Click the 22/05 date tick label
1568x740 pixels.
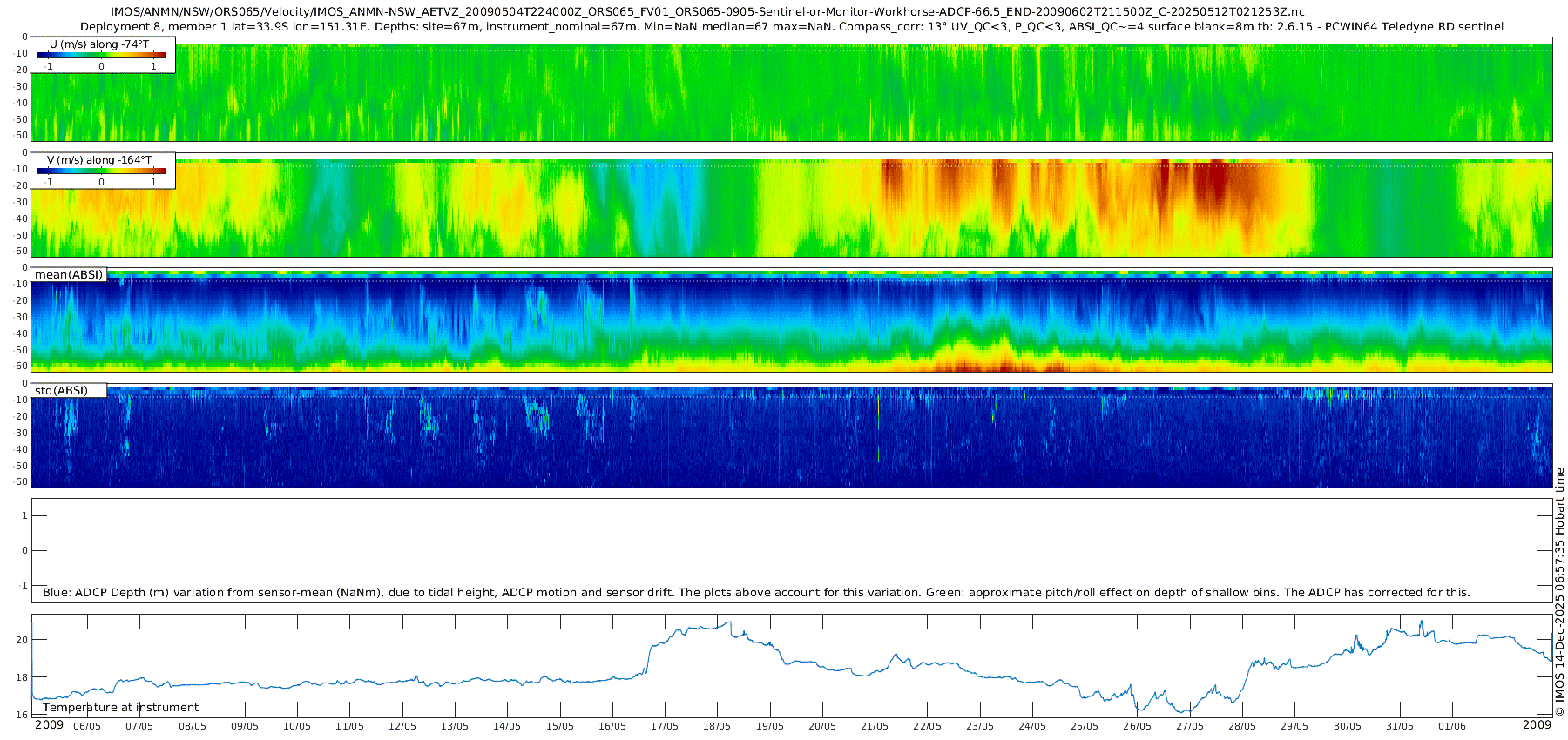coord(928,726)
